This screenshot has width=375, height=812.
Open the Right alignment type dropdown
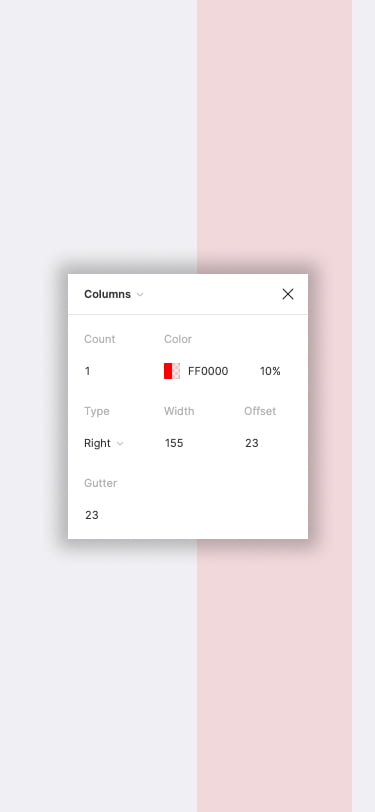(x=104, y=443)
